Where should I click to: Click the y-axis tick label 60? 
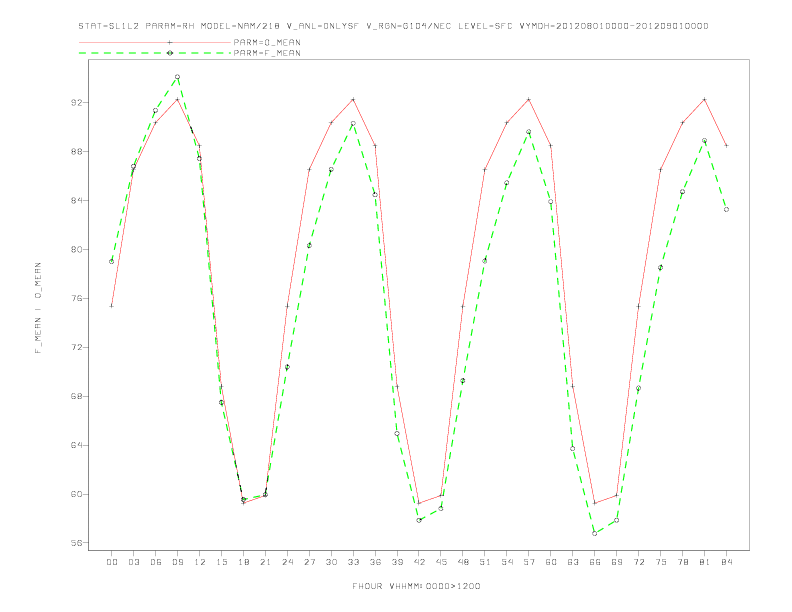click(76, 494)
